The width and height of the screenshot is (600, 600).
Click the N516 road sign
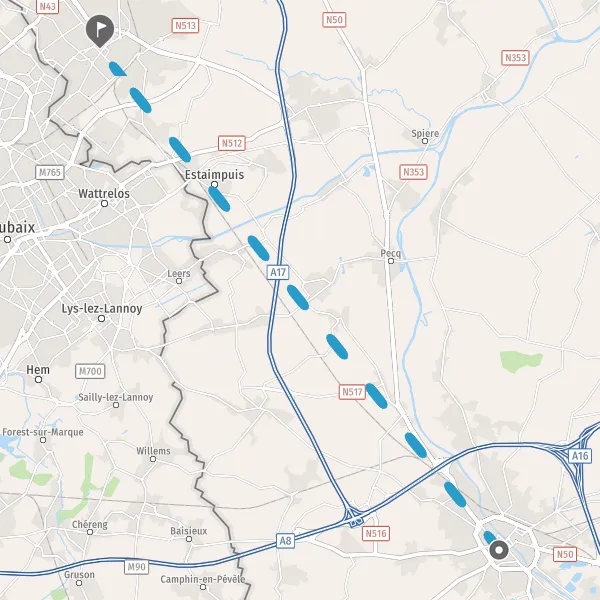coord(376,533)
